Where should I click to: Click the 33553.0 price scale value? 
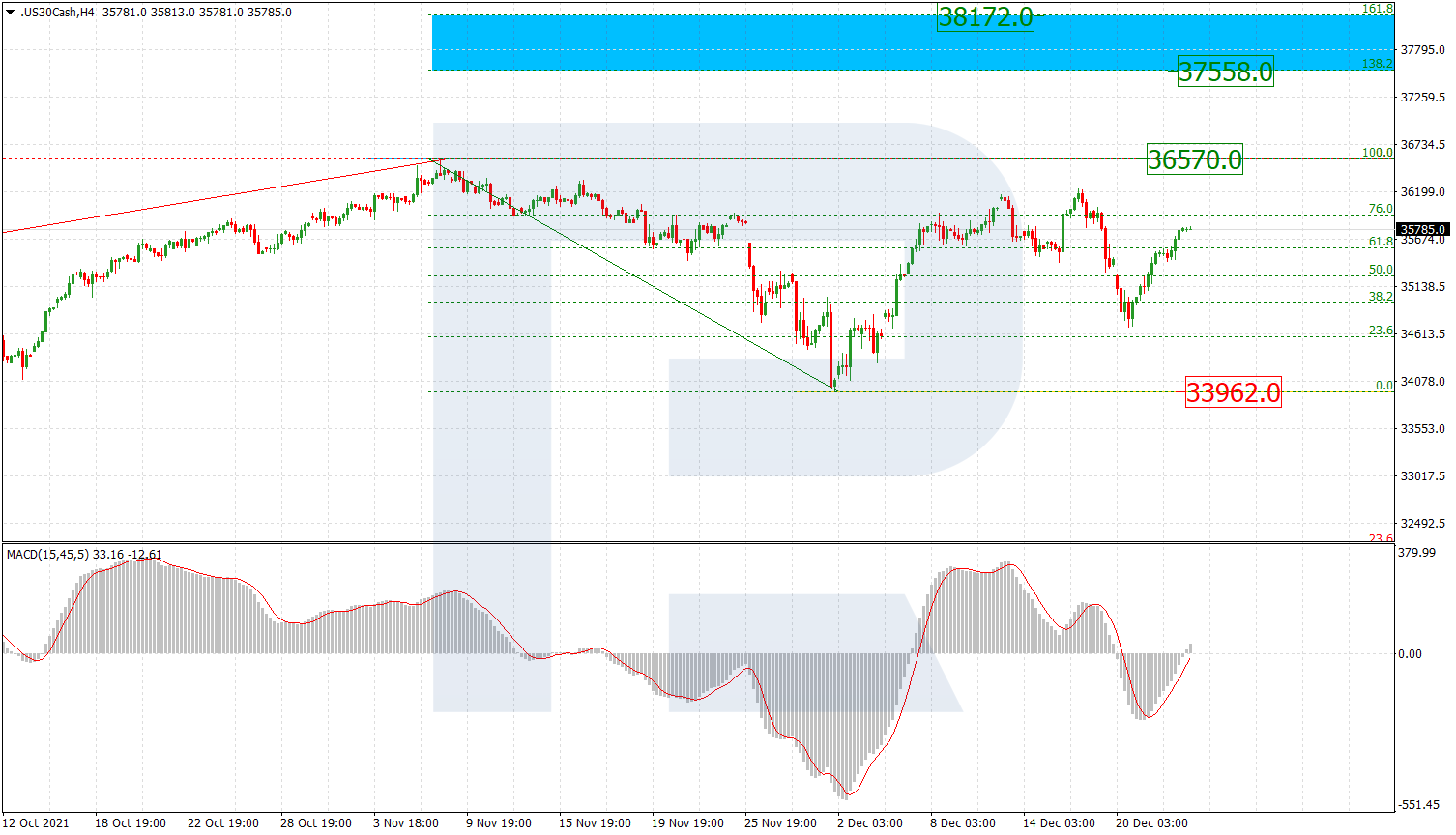click(1422, 429)
